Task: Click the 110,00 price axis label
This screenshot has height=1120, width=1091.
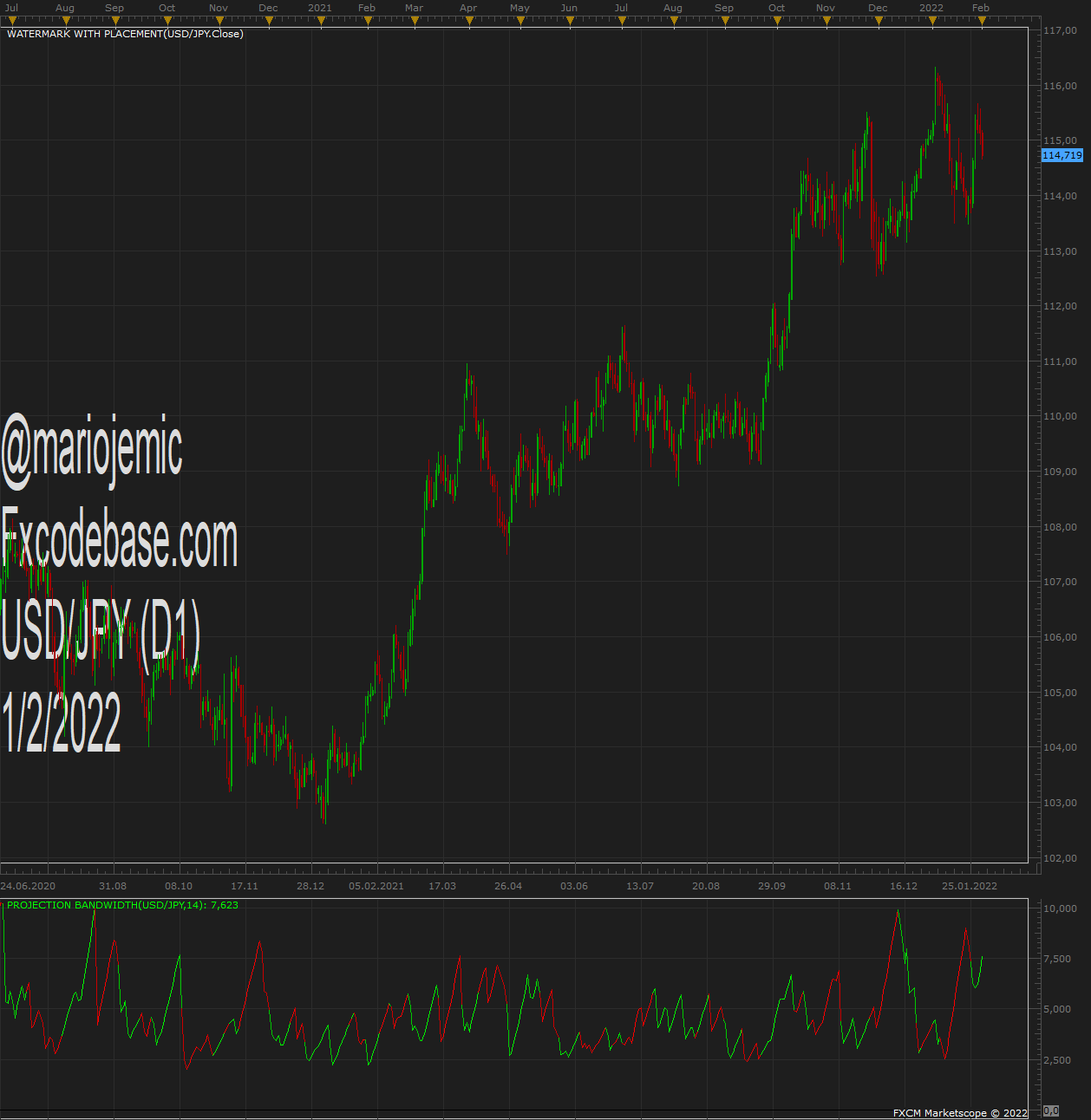Action: [1060, 416]
